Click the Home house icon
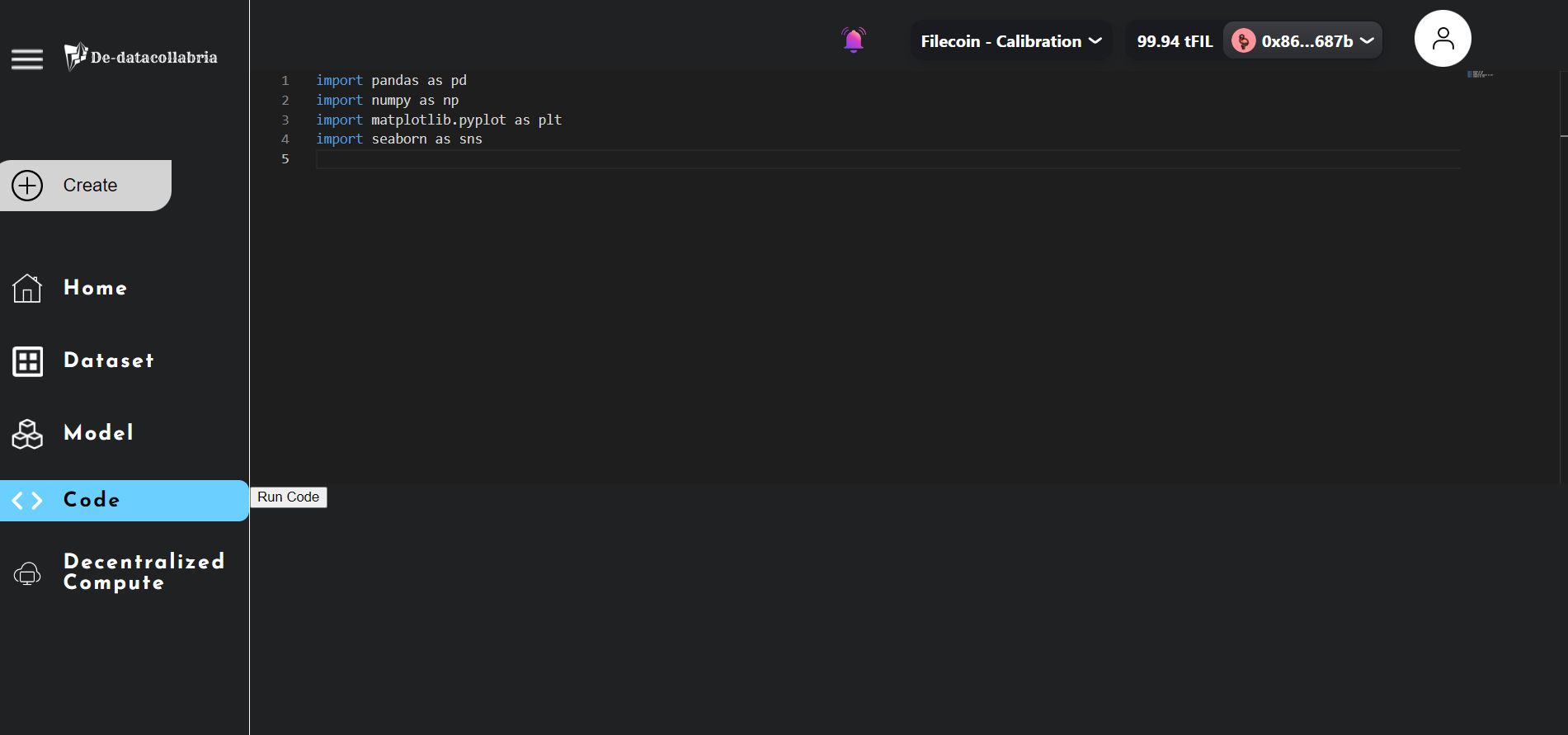 pyautogui.click(x=27, y=289)
